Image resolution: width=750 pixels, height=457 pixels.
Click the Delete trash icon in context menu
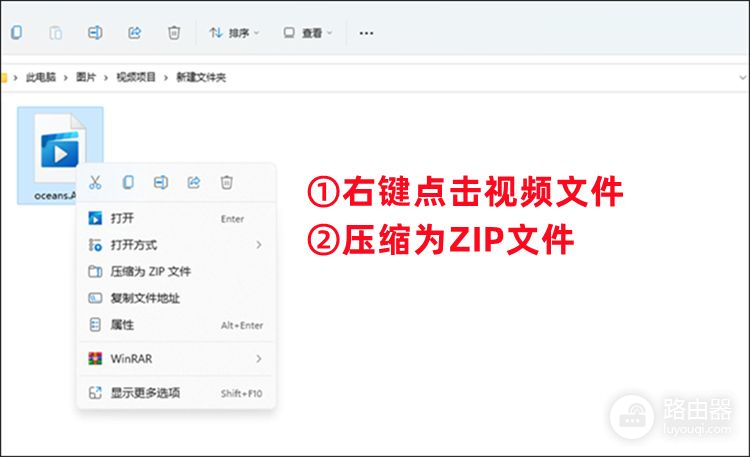click(227, 182)
